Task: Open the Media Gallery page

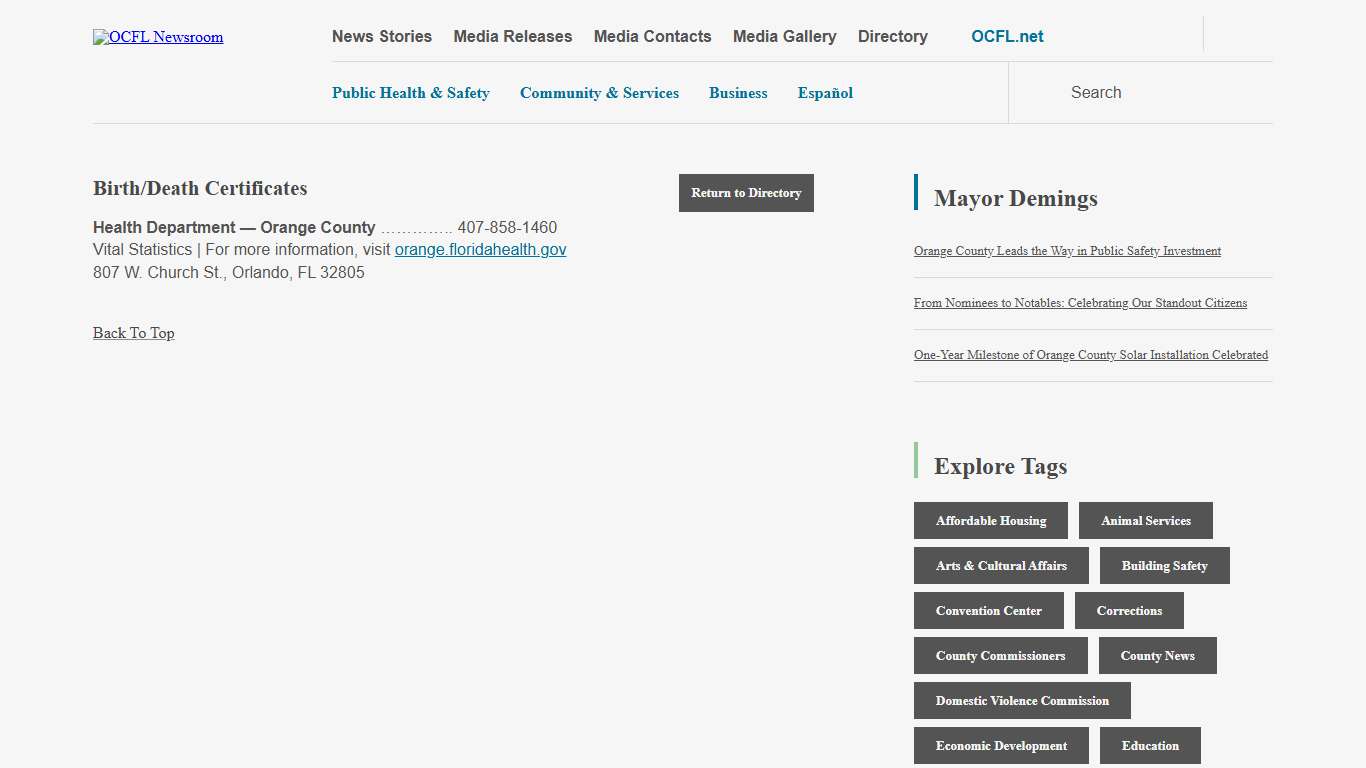Action: click(784, 37)
